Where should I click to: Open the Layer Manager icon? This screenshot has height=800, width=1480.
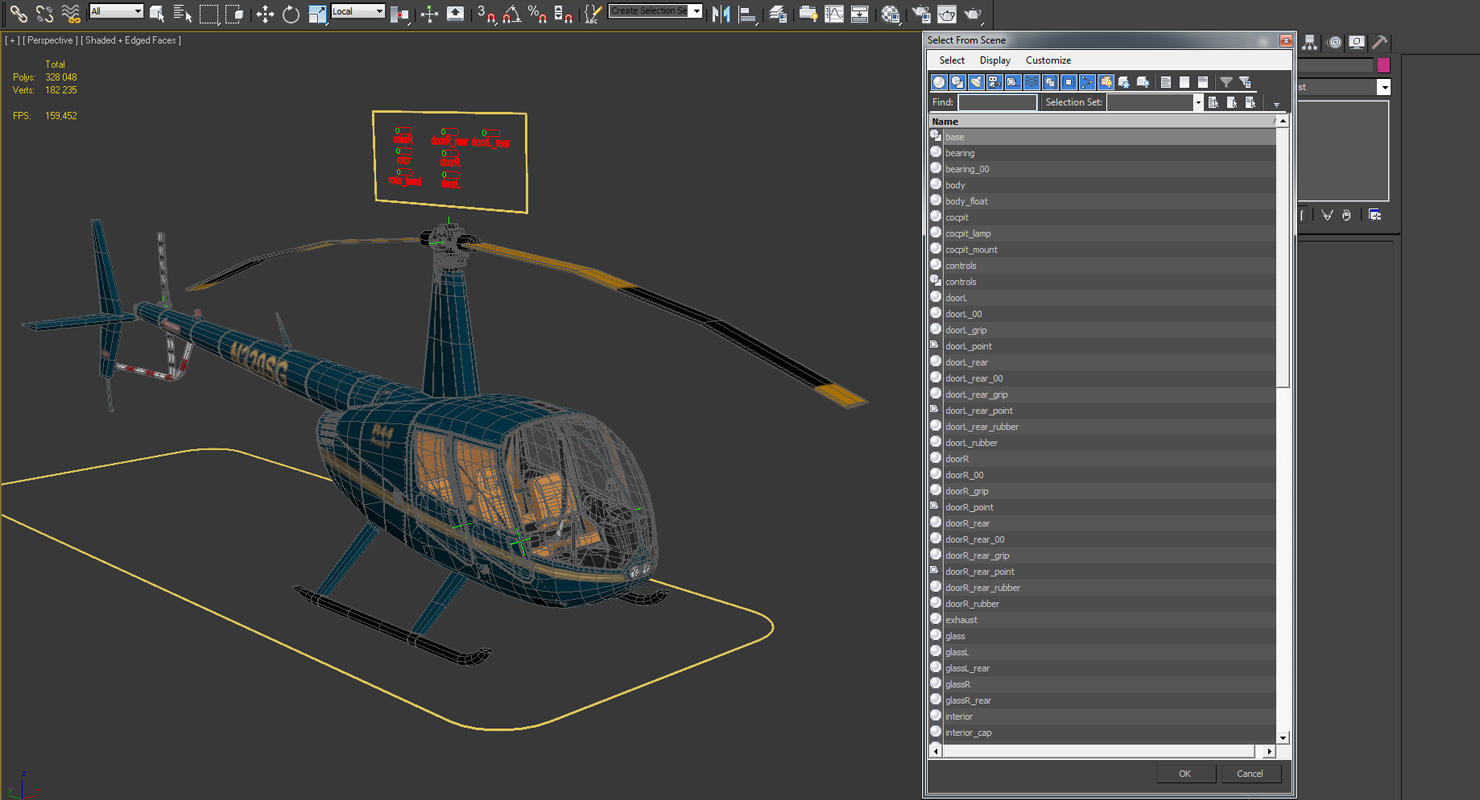tap(778, 14)
